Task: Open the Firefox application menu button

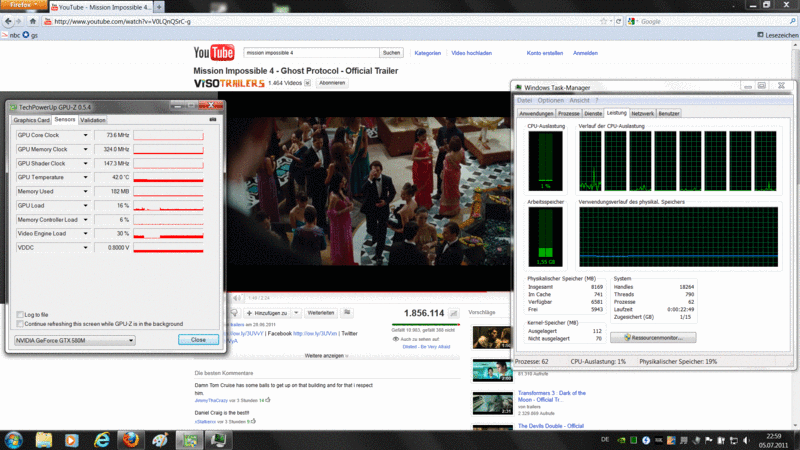Action: [x=23, y=5]
